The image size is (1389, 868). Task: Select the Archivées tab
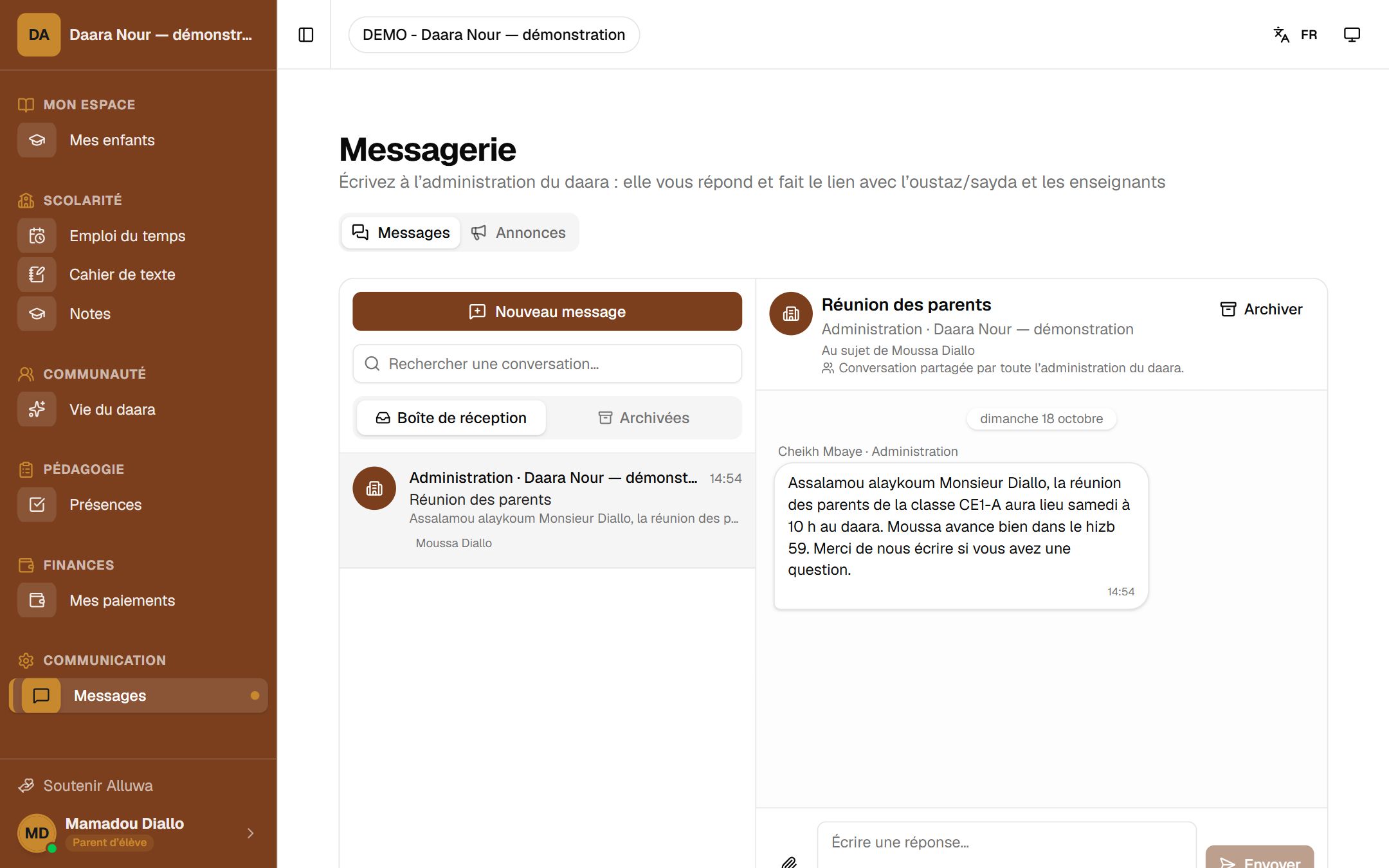coord(643,418)
